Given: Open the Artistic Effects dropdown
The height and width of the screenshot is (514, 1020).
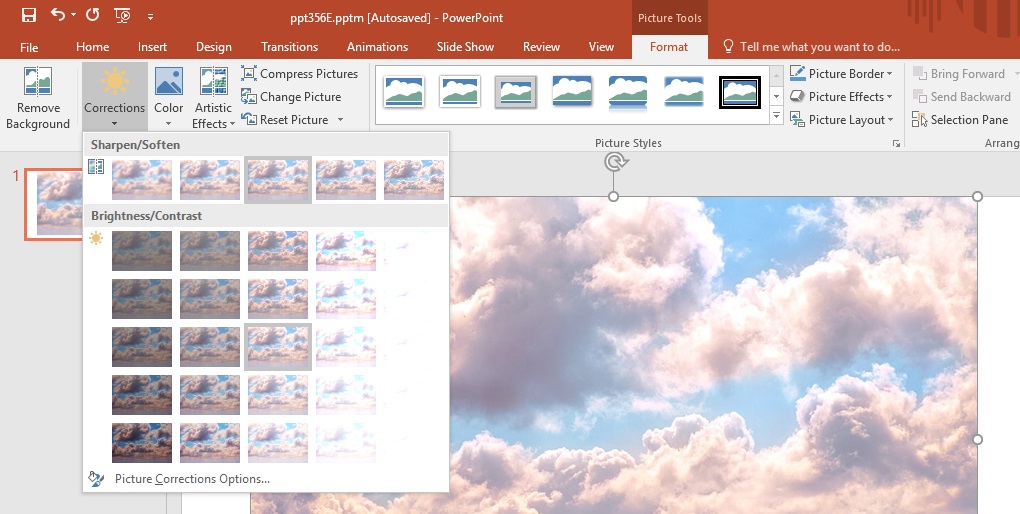Looking at the screenshot, I should (x=213, y=98).
